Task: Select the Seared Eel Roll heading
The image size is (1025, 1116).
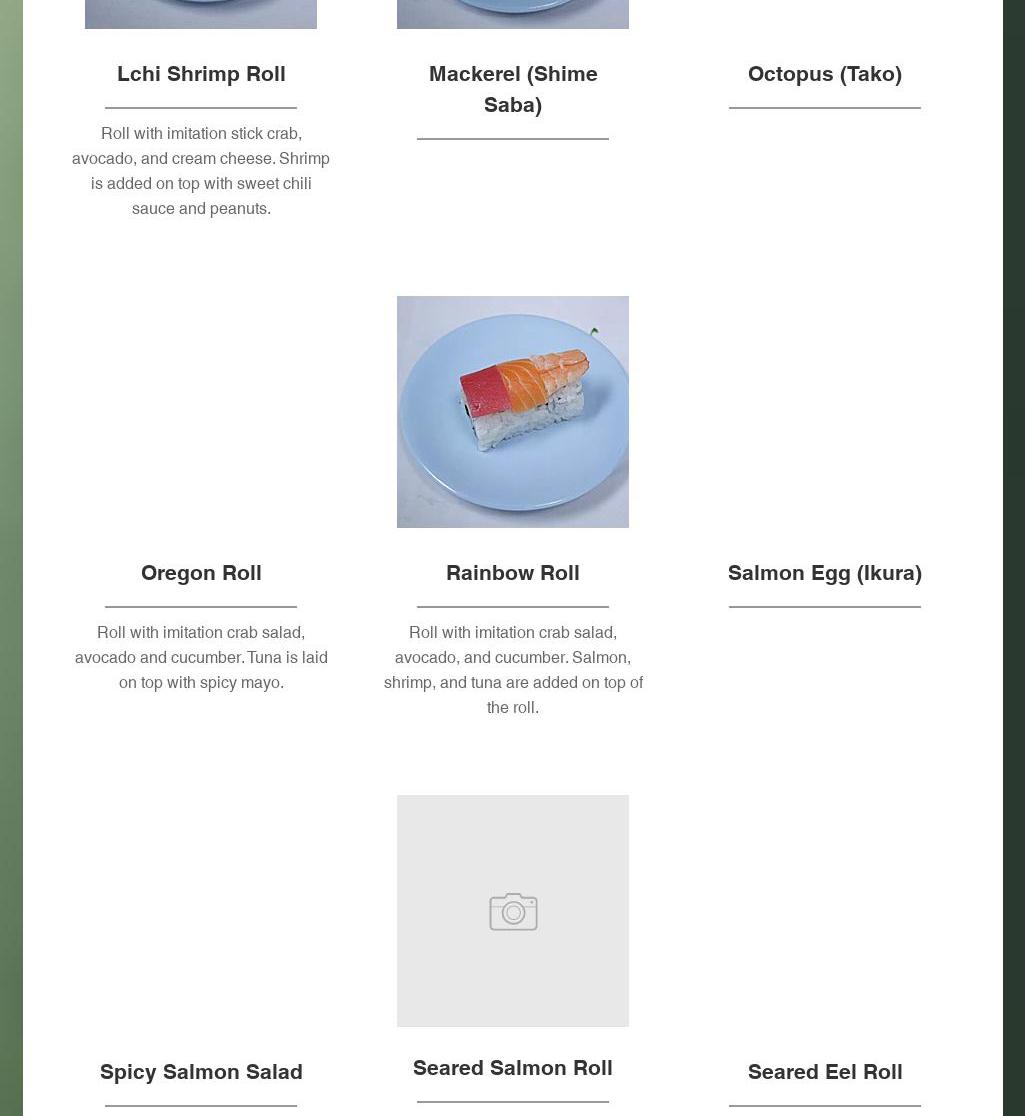Action: tap(825, 1072)
